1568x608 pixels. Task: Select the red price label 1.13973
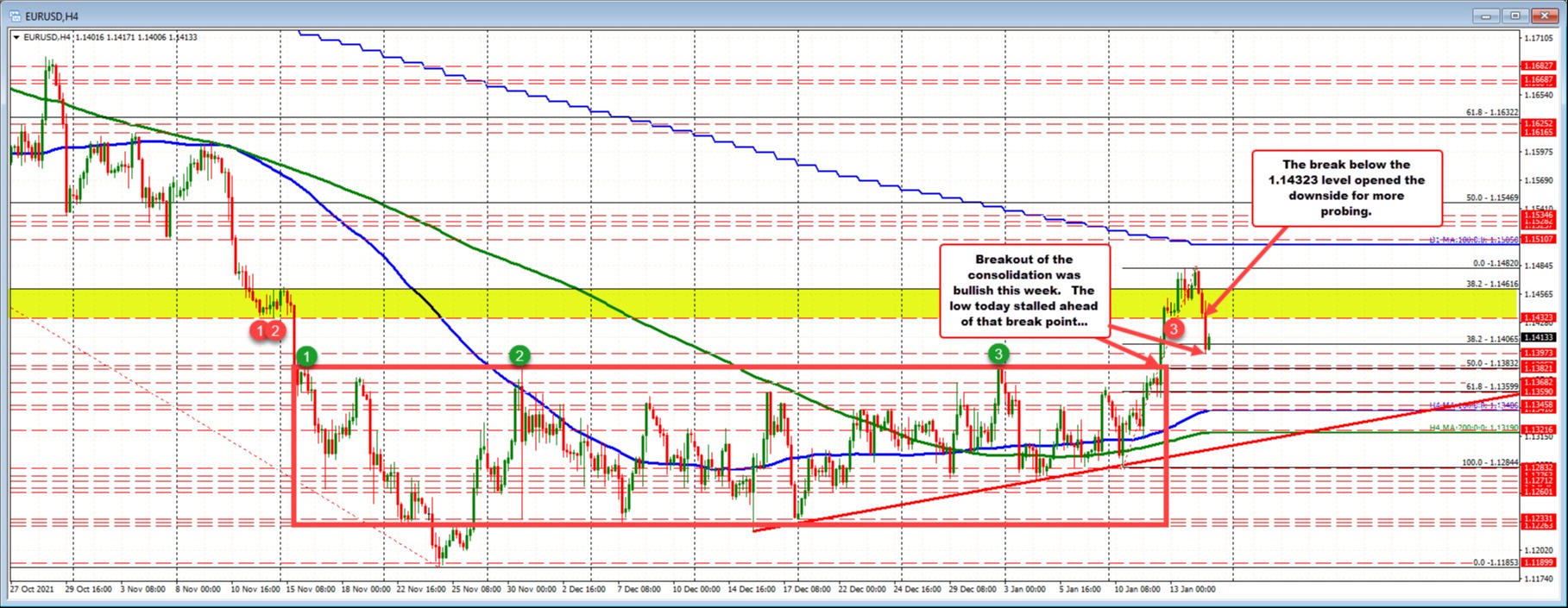point(1538,353)
